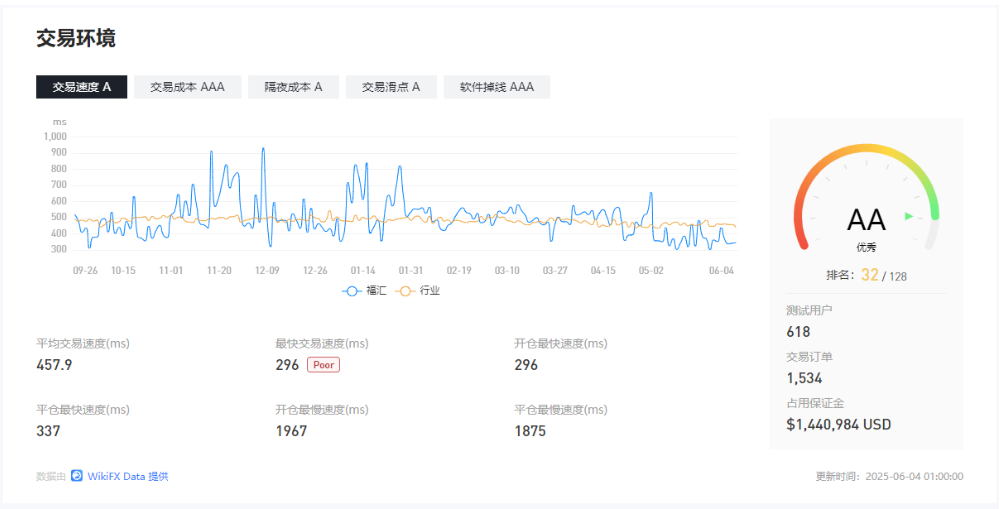Click the 开仓最慢速度 value 1967
1002x509 pixels.
click(291, 431)
